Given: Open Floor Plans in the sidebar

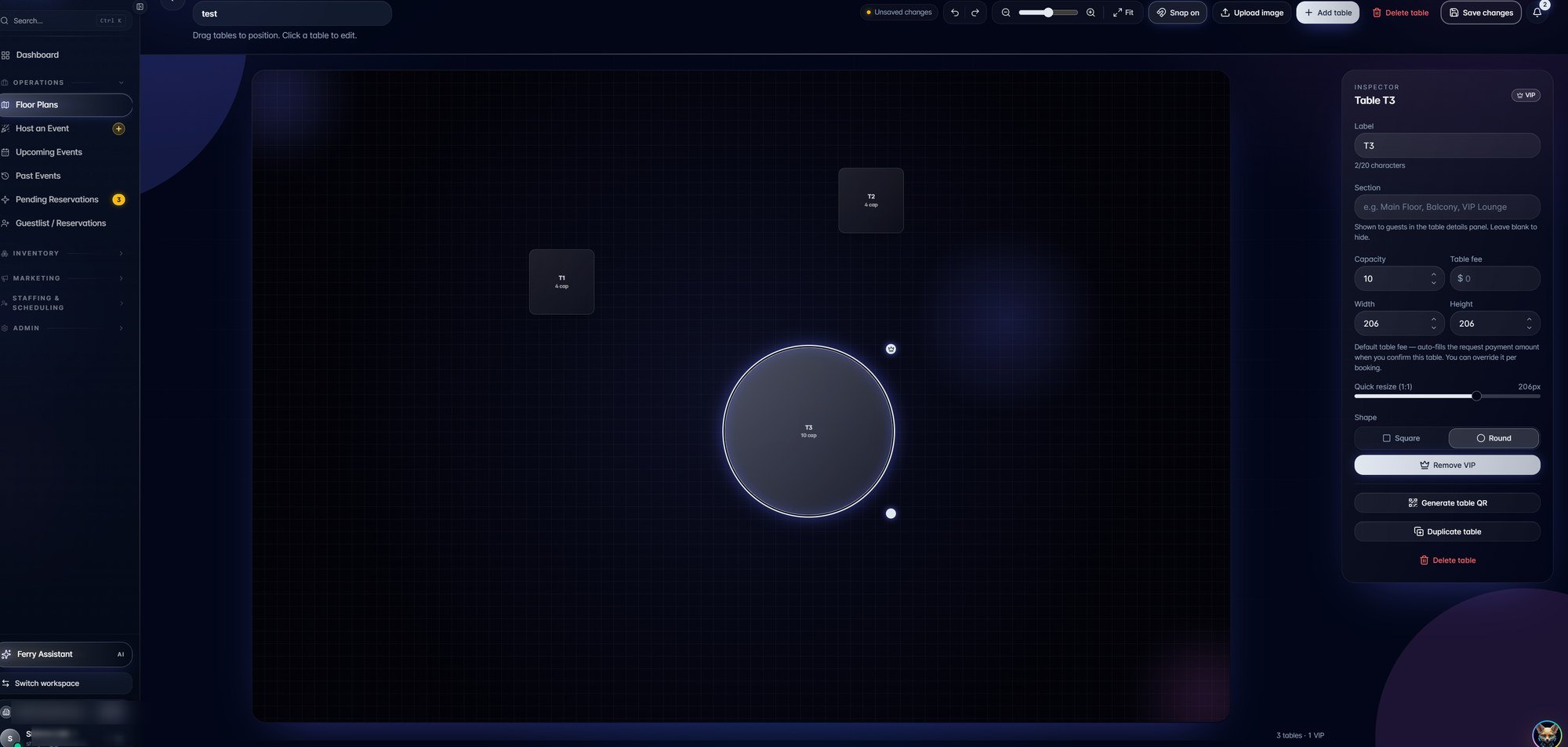Looking at the screenshot, I should 66,105.
